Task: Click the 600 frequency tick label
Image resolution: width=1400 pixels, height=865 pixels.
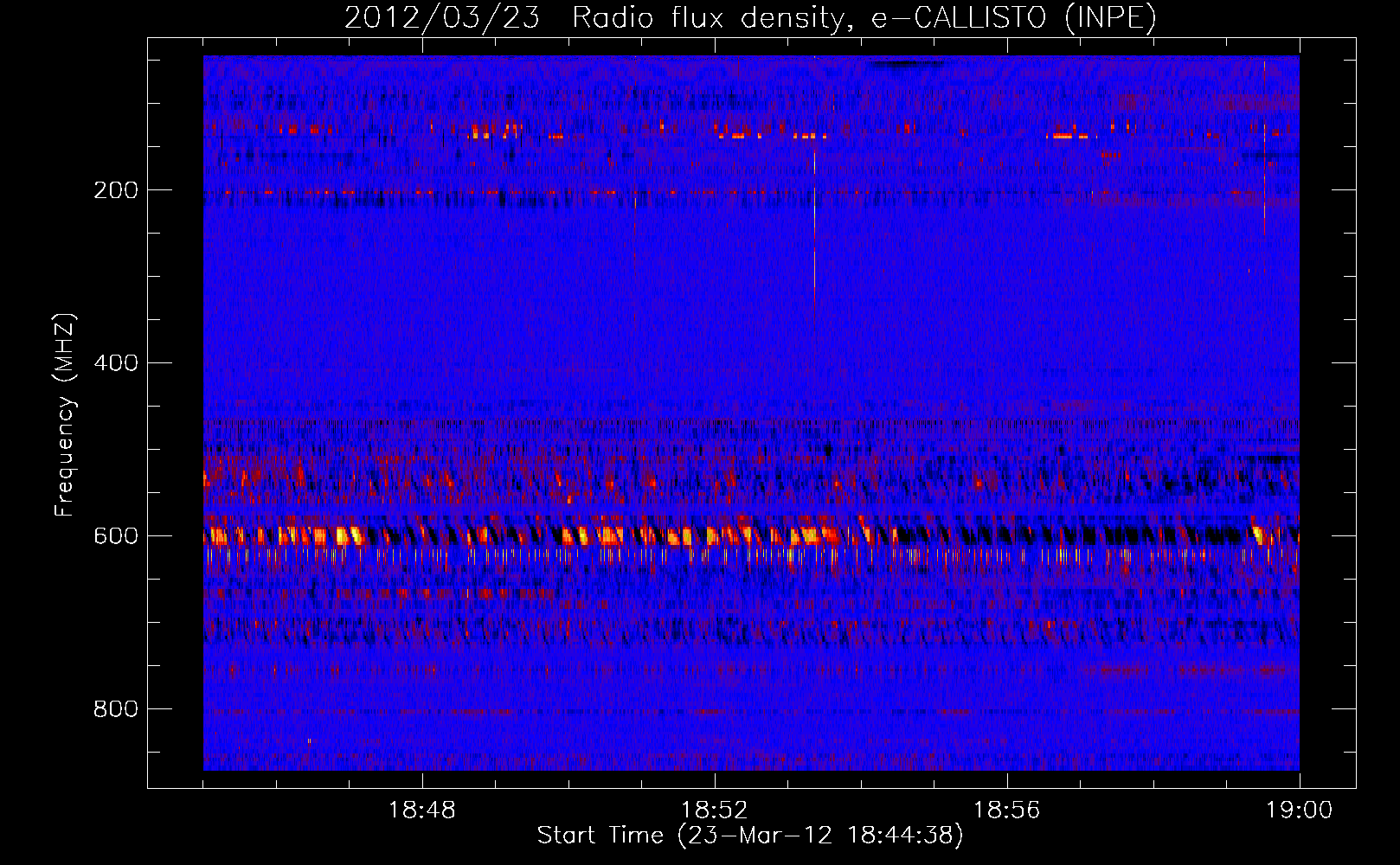Action: pos(116,536)
